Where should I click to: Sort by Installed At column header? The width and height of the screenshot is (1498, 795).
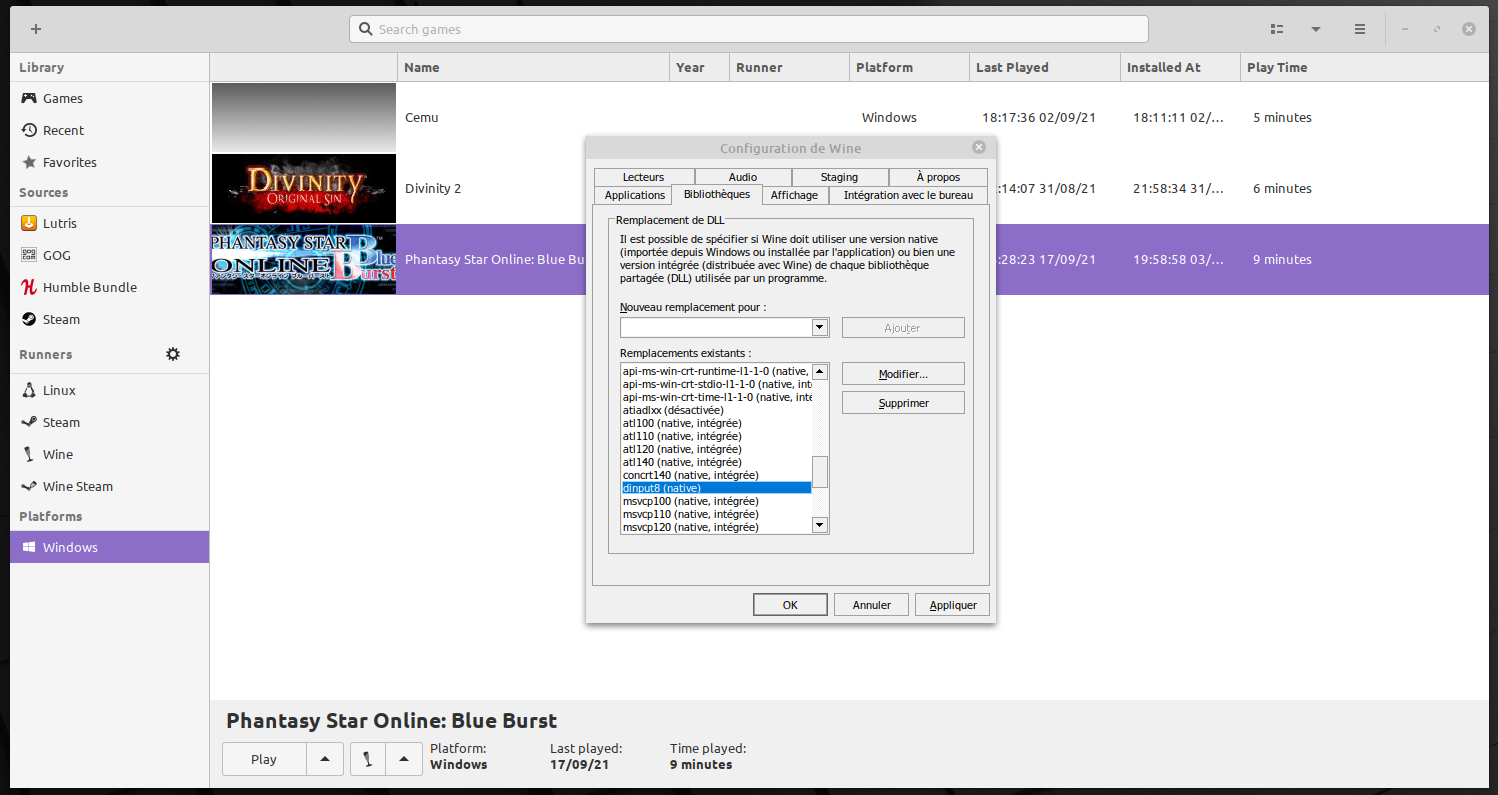1180,67
